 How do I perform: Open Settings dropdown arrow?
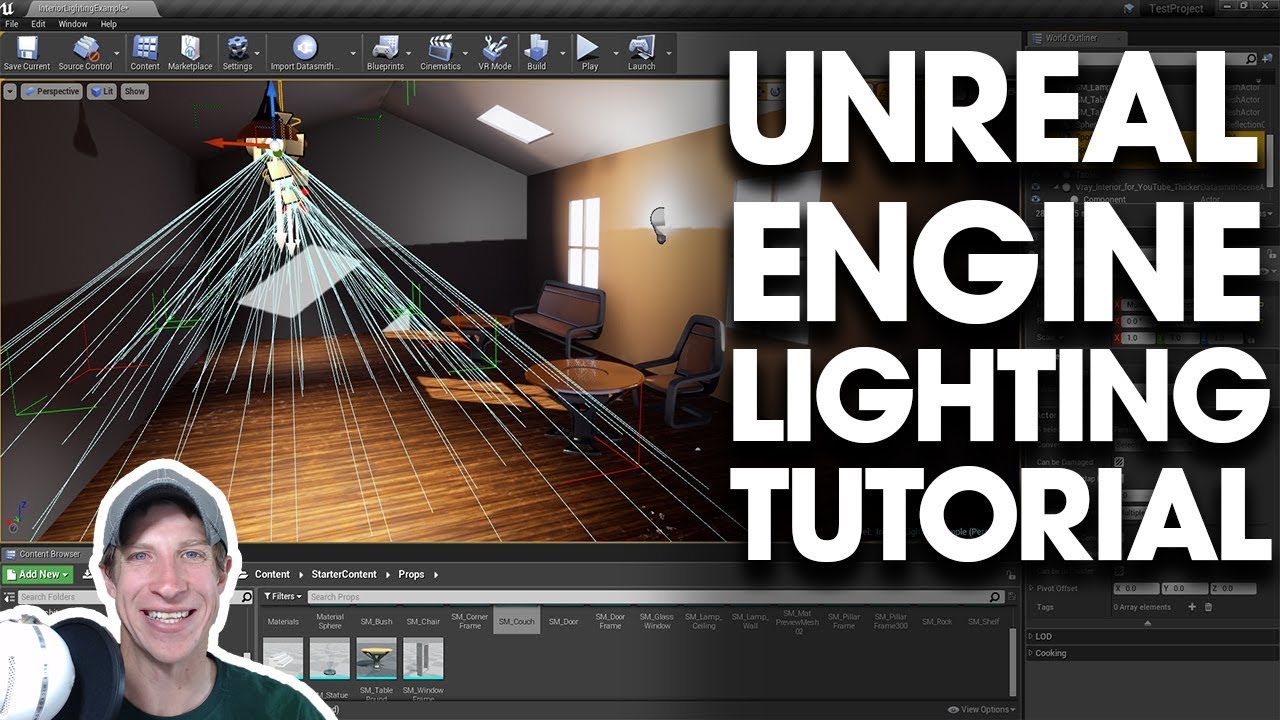click(258, 53)
